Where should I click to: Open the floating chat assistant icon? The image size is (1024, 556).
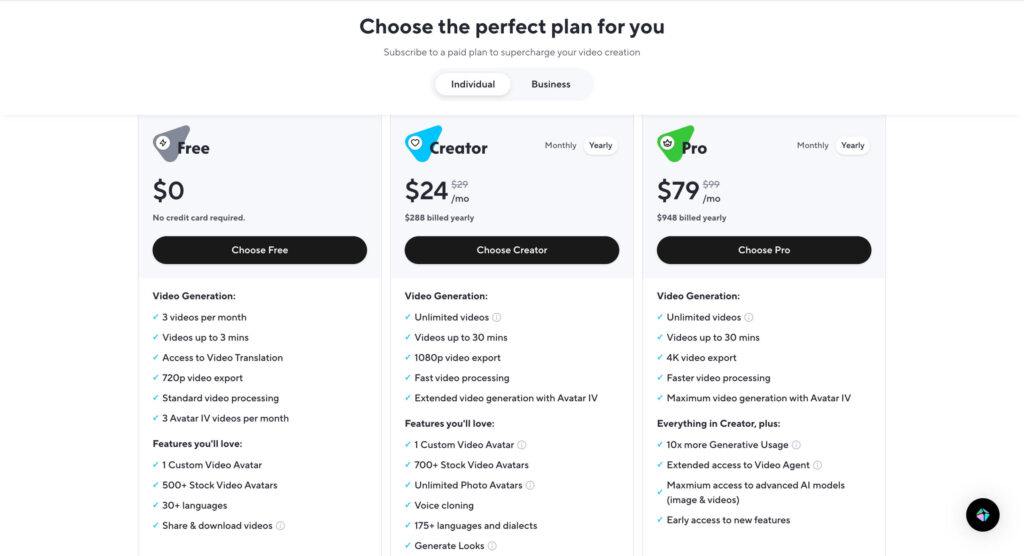pos(982,514)
